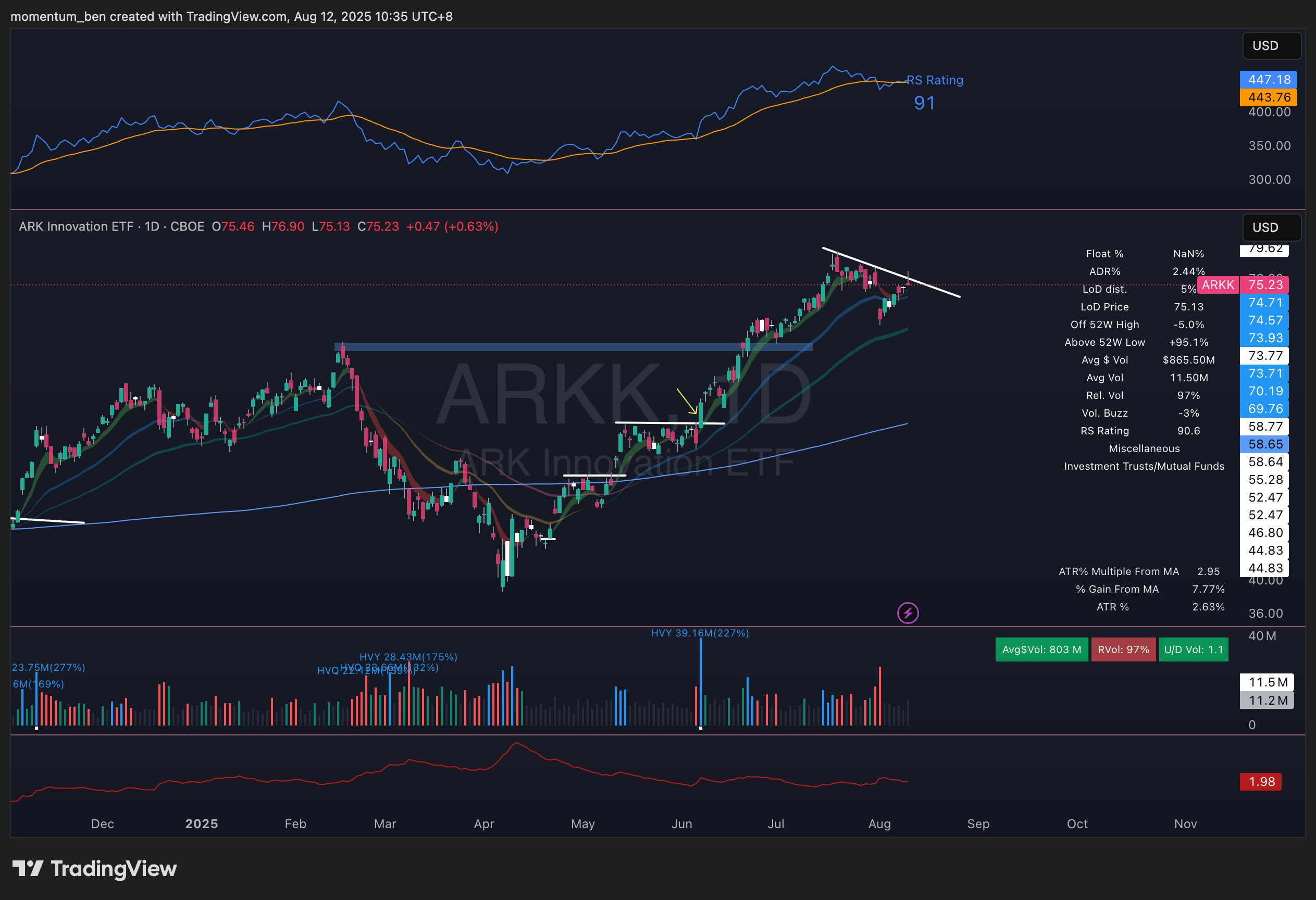Click the pink 75.23 current price label
This screenshot has width=1316, height=900.
(x=1265, y=285)
